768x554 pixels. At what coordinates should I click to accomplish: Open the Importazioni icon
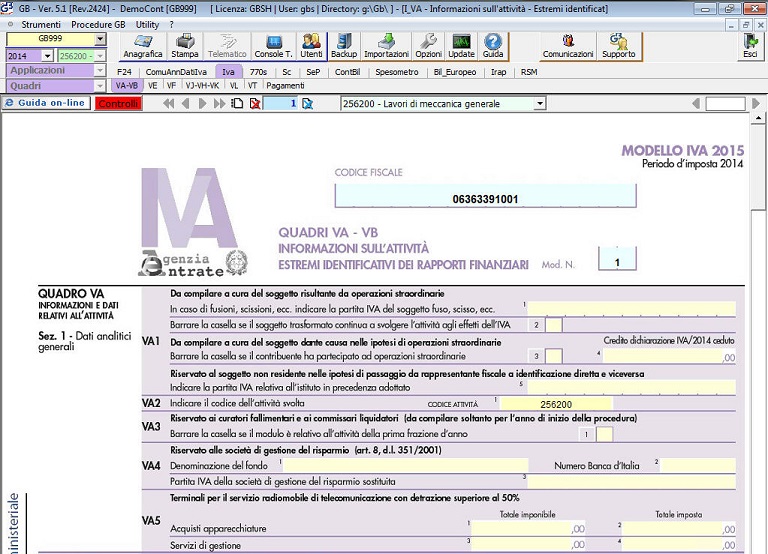(x=386, y=47)
